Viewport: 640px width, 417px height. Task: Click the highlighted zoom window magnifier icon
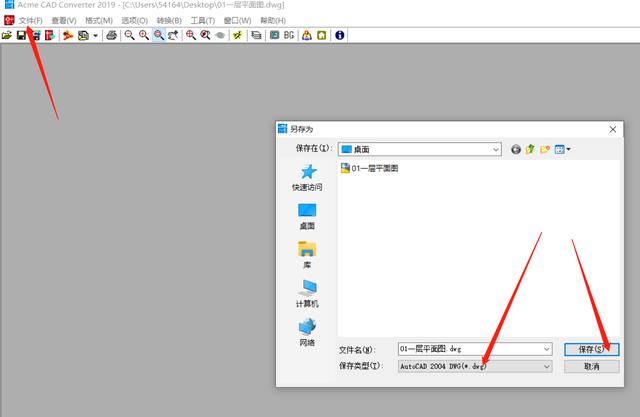158,35
